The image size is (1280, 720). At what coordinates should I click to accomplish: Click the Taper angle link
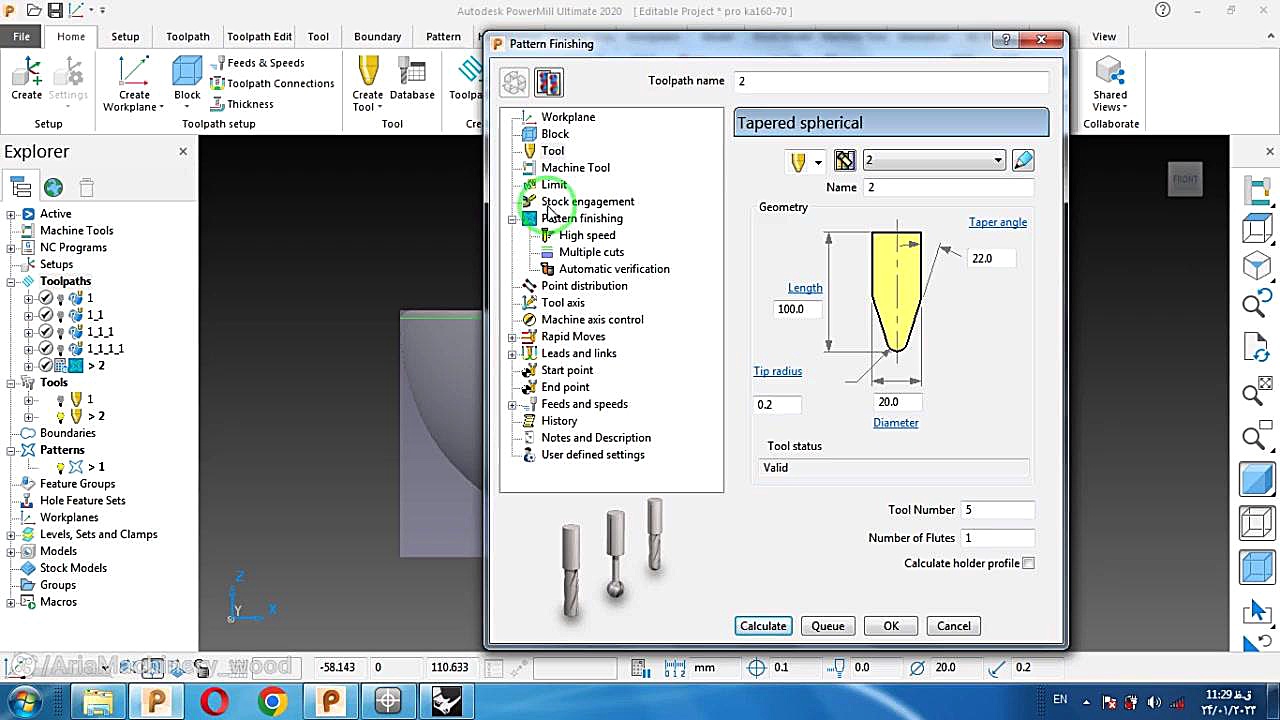point(997,222)
